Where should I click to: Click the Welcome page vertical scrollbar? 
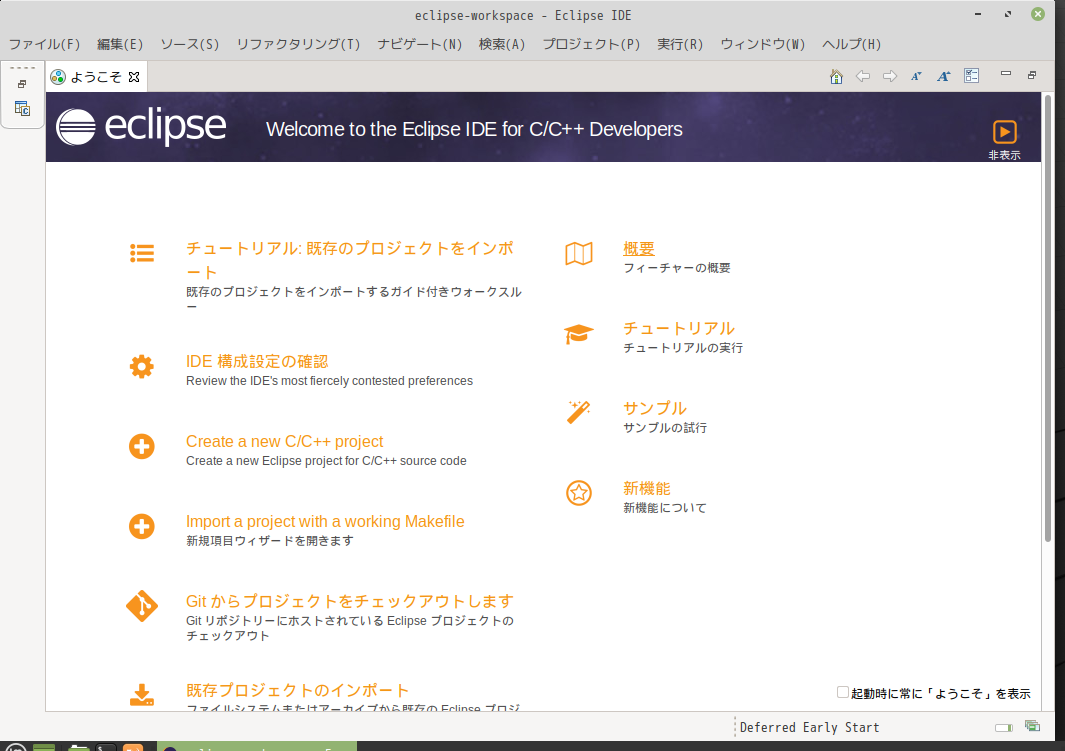[x=1047, y=319]
